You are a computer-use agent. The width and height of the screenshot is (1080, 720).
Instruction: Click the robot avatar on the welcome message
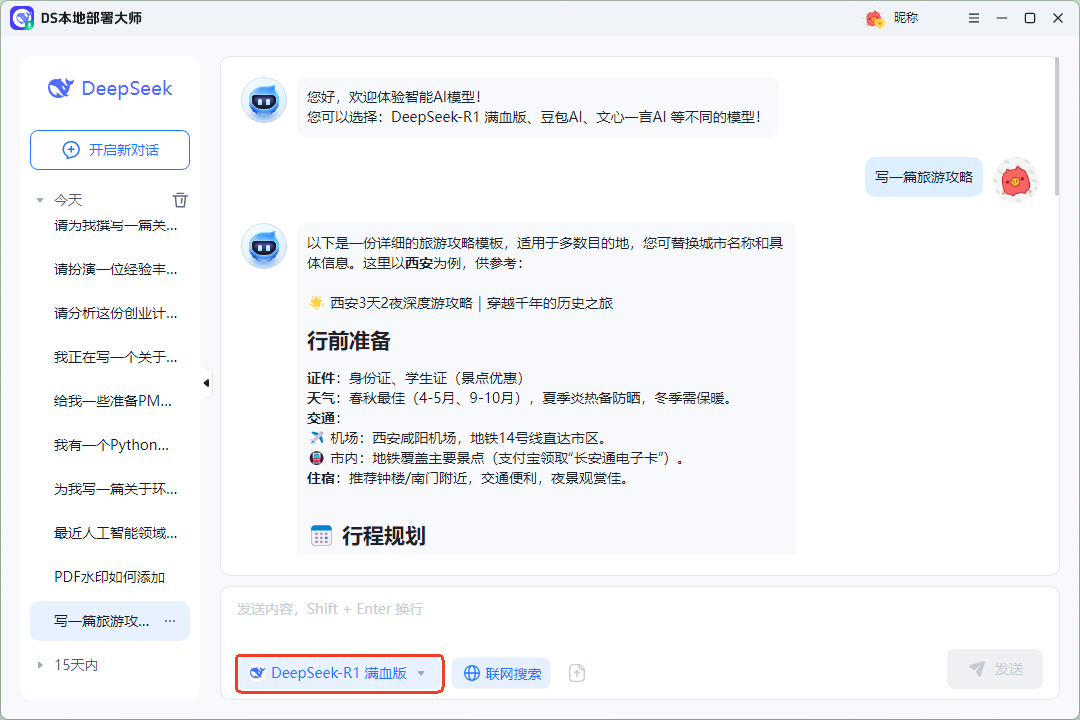(x=263, y=100)
